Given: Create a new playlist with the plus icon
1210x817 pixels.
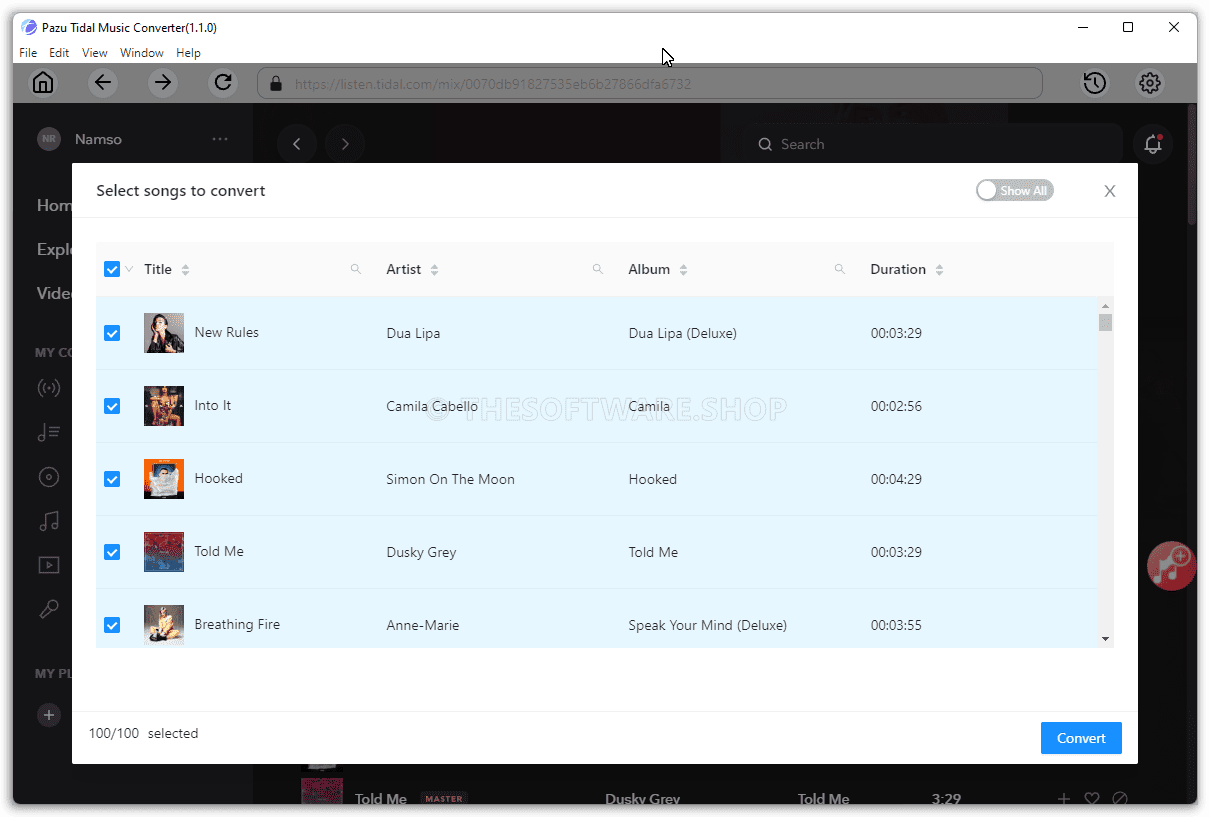Looking at the screenshot, I should [48, 715].
